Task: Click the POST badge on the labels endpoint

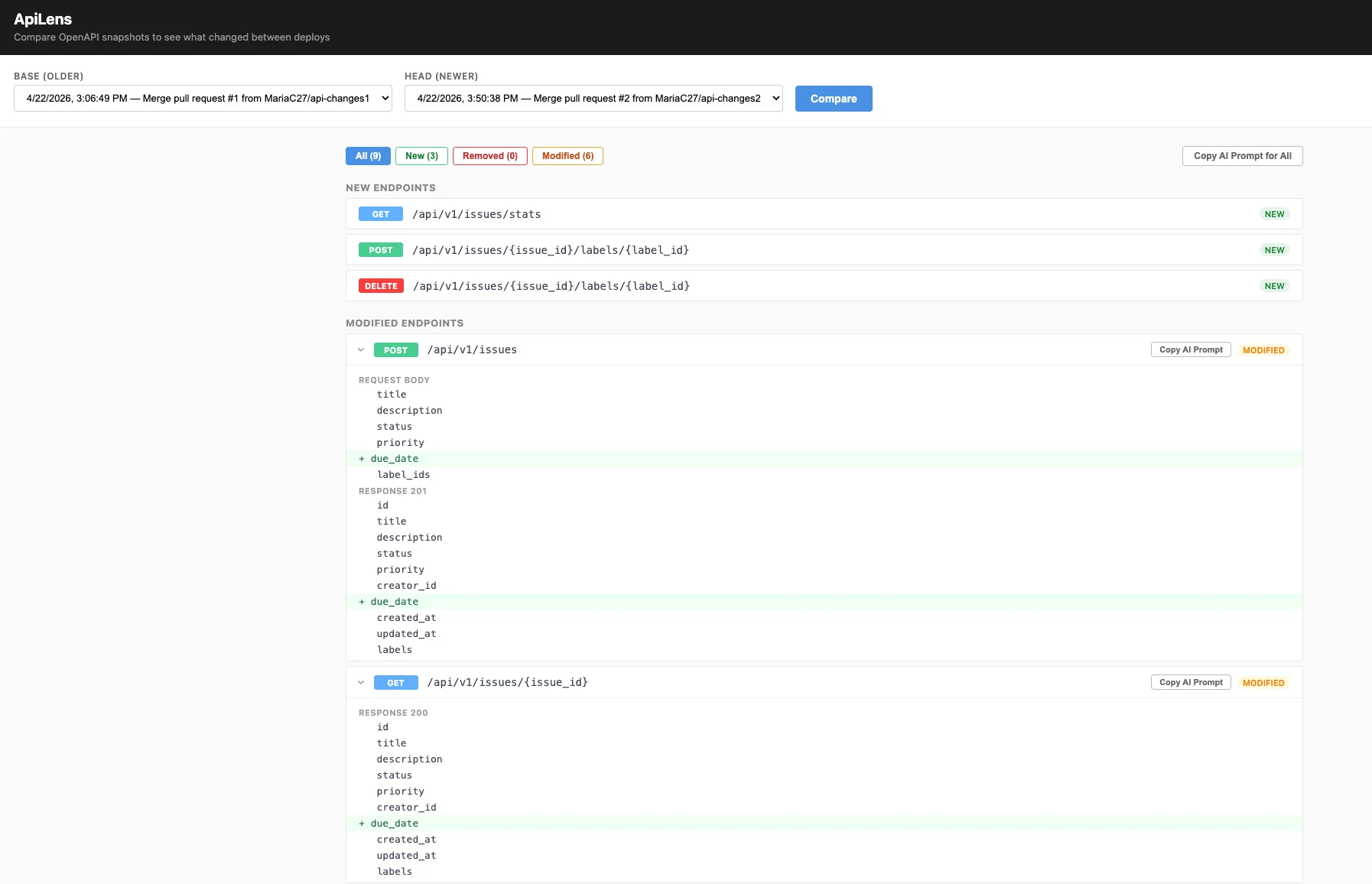Action: 381,250
